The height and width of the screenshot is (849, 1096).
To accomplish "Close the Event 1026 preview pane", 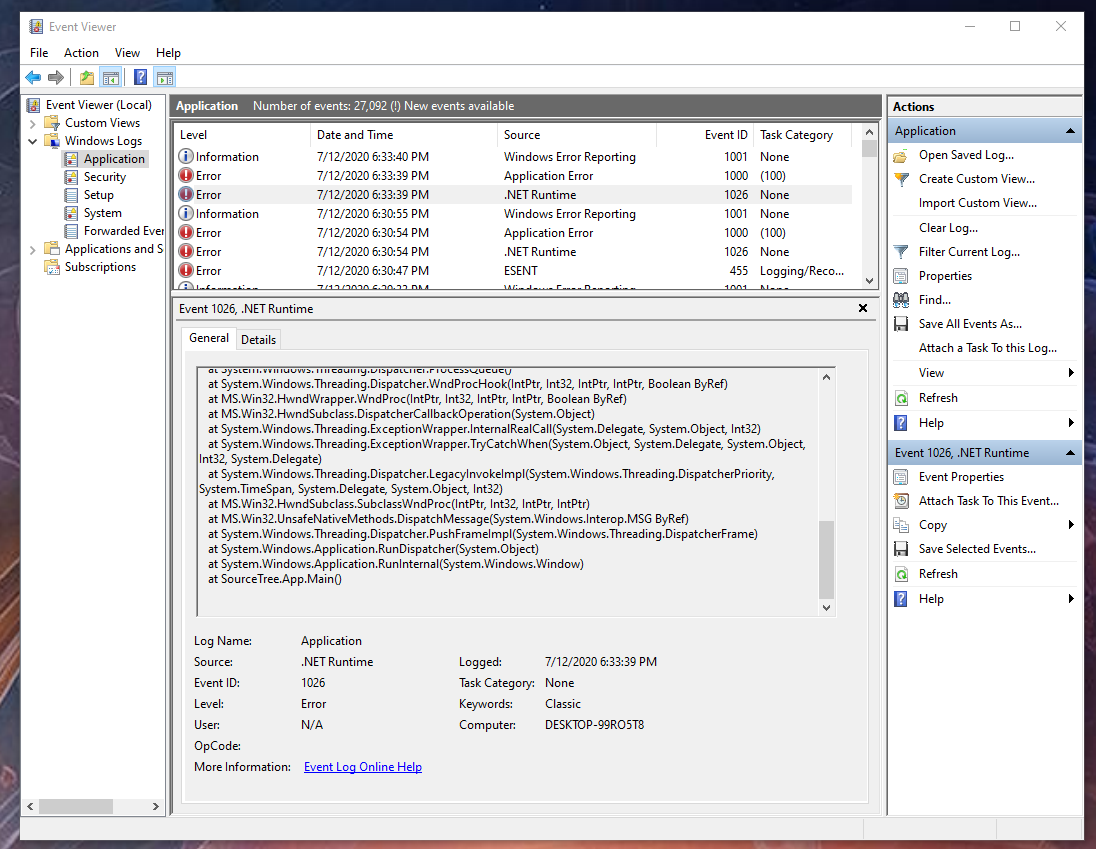I will pos(863,308).
